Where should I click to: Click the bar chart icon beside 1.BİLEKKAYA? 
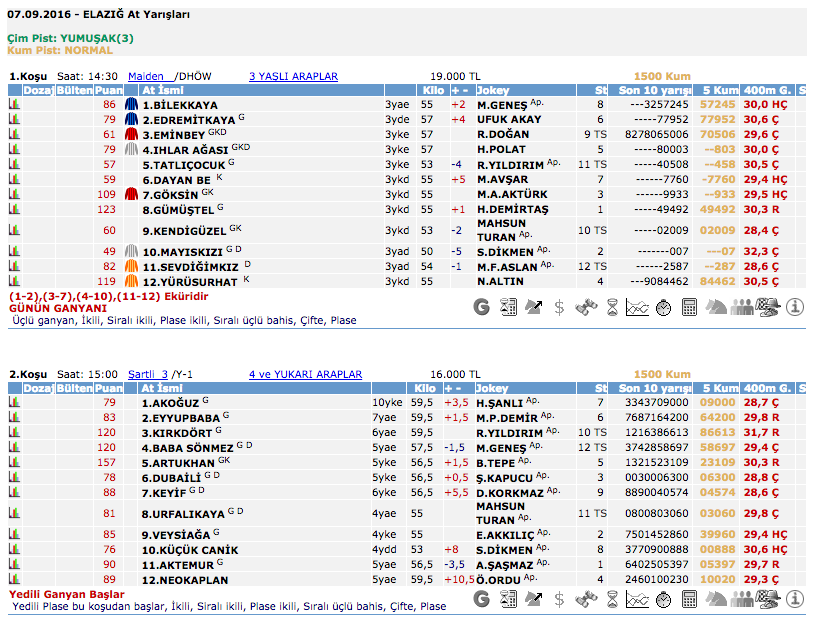point(15,105)
